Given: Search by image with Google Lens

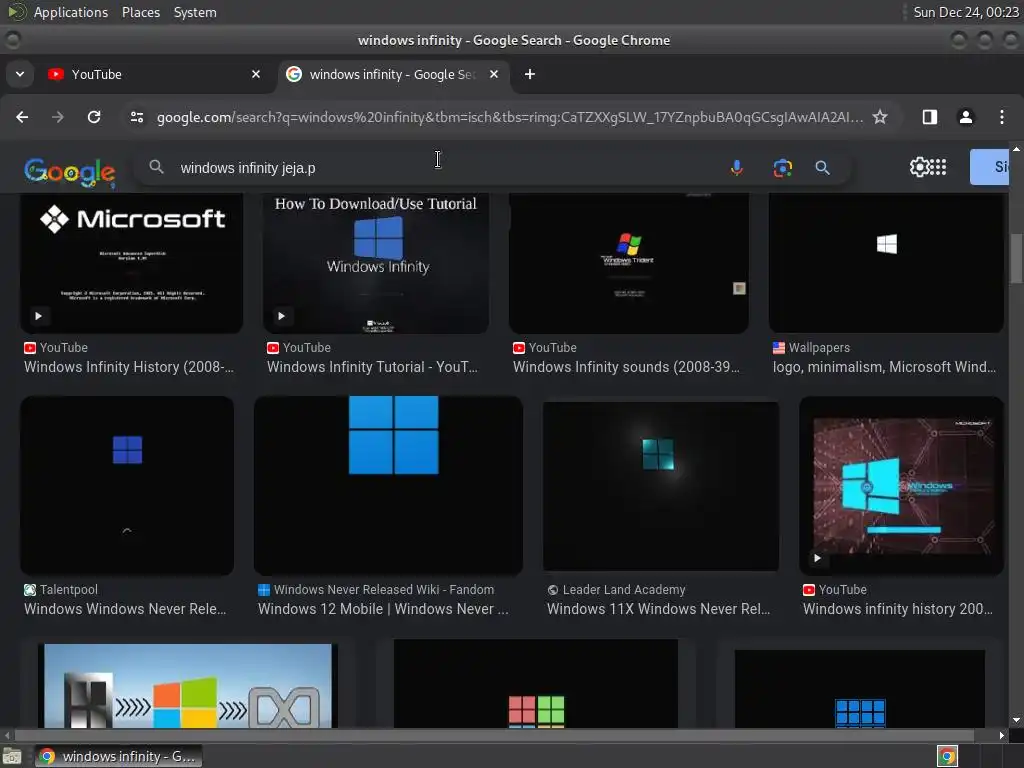Looking at the screenshot, I should [782, 168].
